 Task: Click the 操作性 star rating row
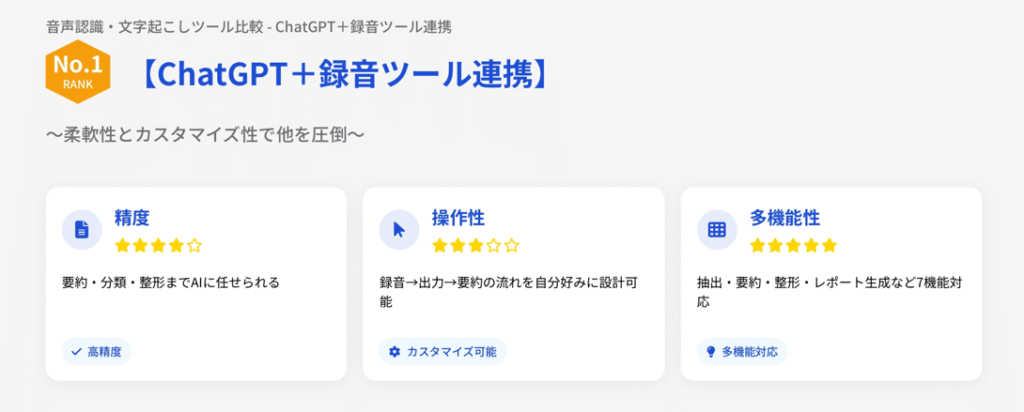click(475, 245)
